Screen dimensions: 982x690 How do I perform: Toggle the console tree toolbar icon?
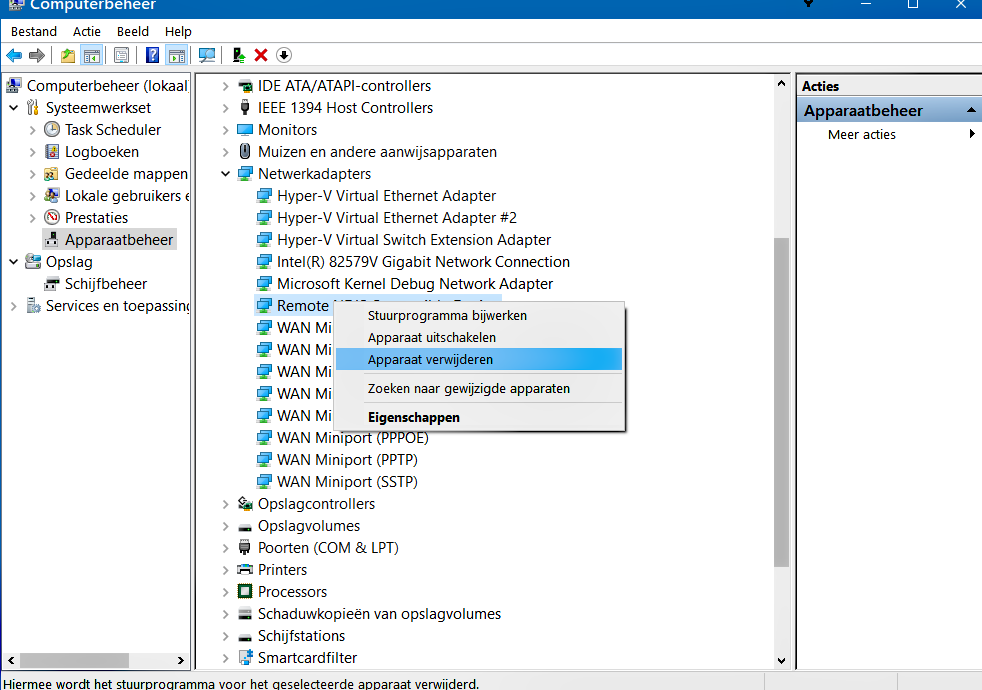coord(91,56)
